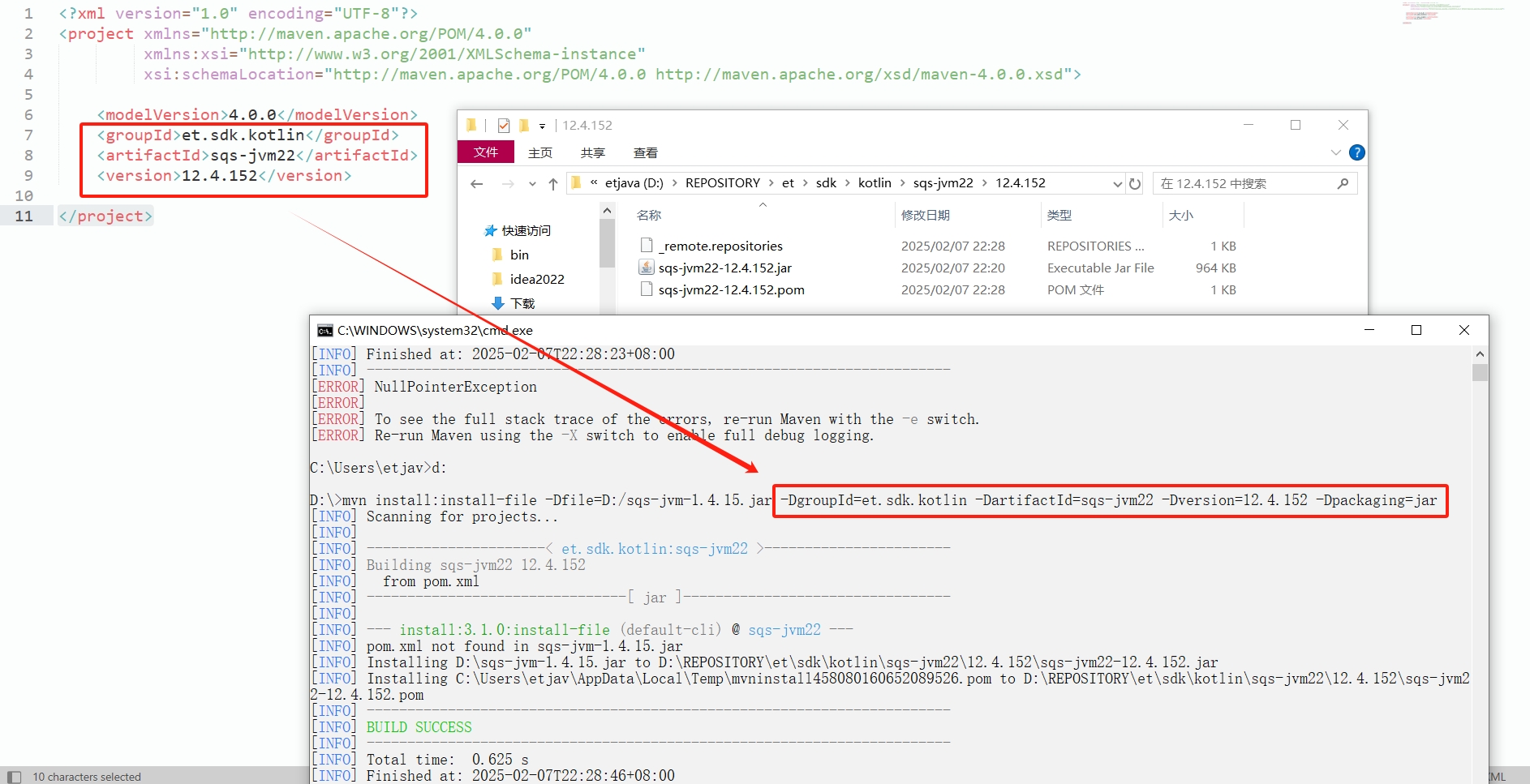Switch to the 查看 (View) tab
1530x784 pixels.
pos(645,152)
